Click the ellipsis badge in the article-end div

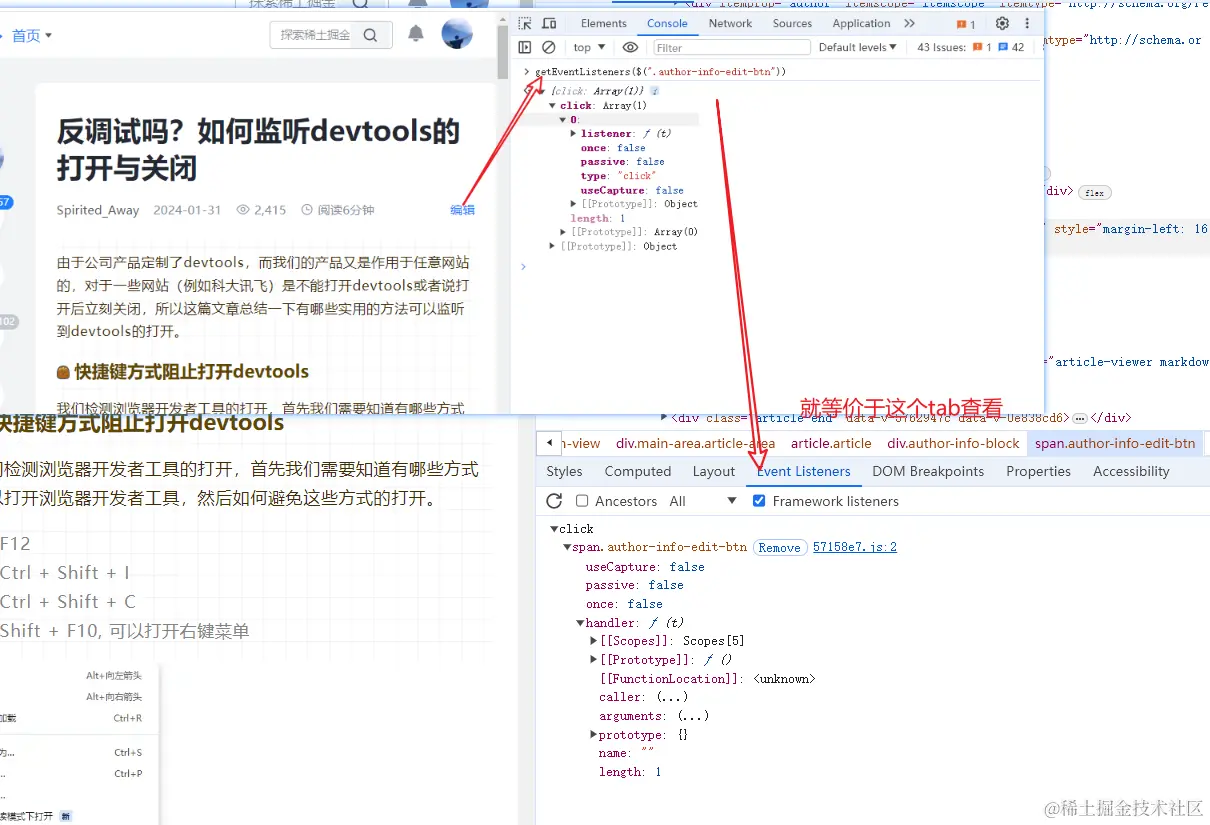pos(1080,418)
